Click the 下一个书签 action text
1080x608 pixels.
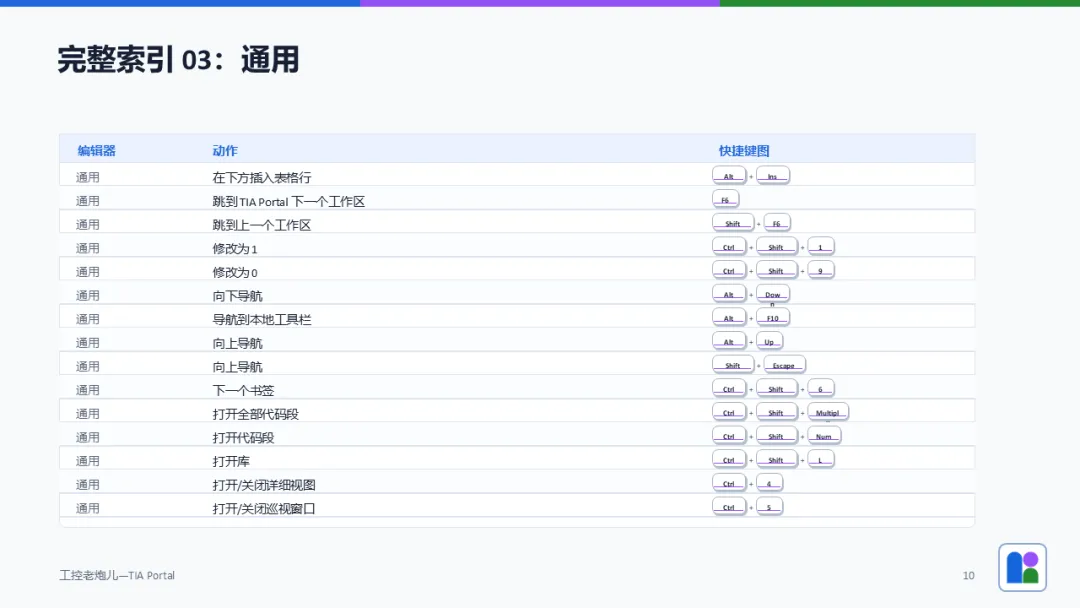click(x=243, y=390)
